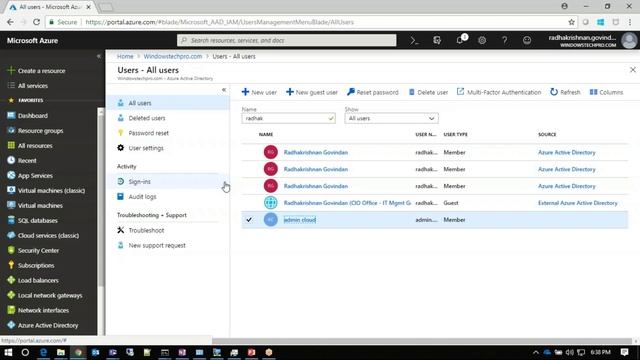The width and height of the screenshot is (640, 360).
Task: Sort by the USER TYPE column header
Action: tap(456, 134)
